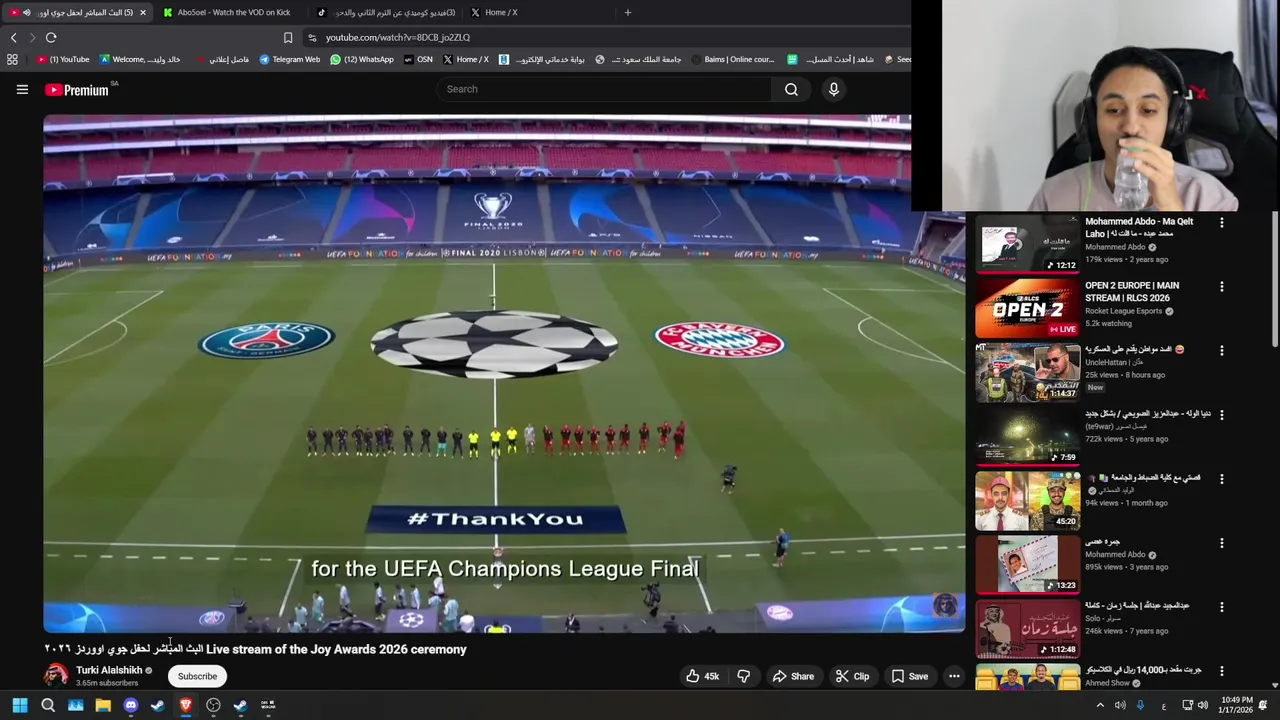Bookmark this page icon in address bar

(288, 37)
